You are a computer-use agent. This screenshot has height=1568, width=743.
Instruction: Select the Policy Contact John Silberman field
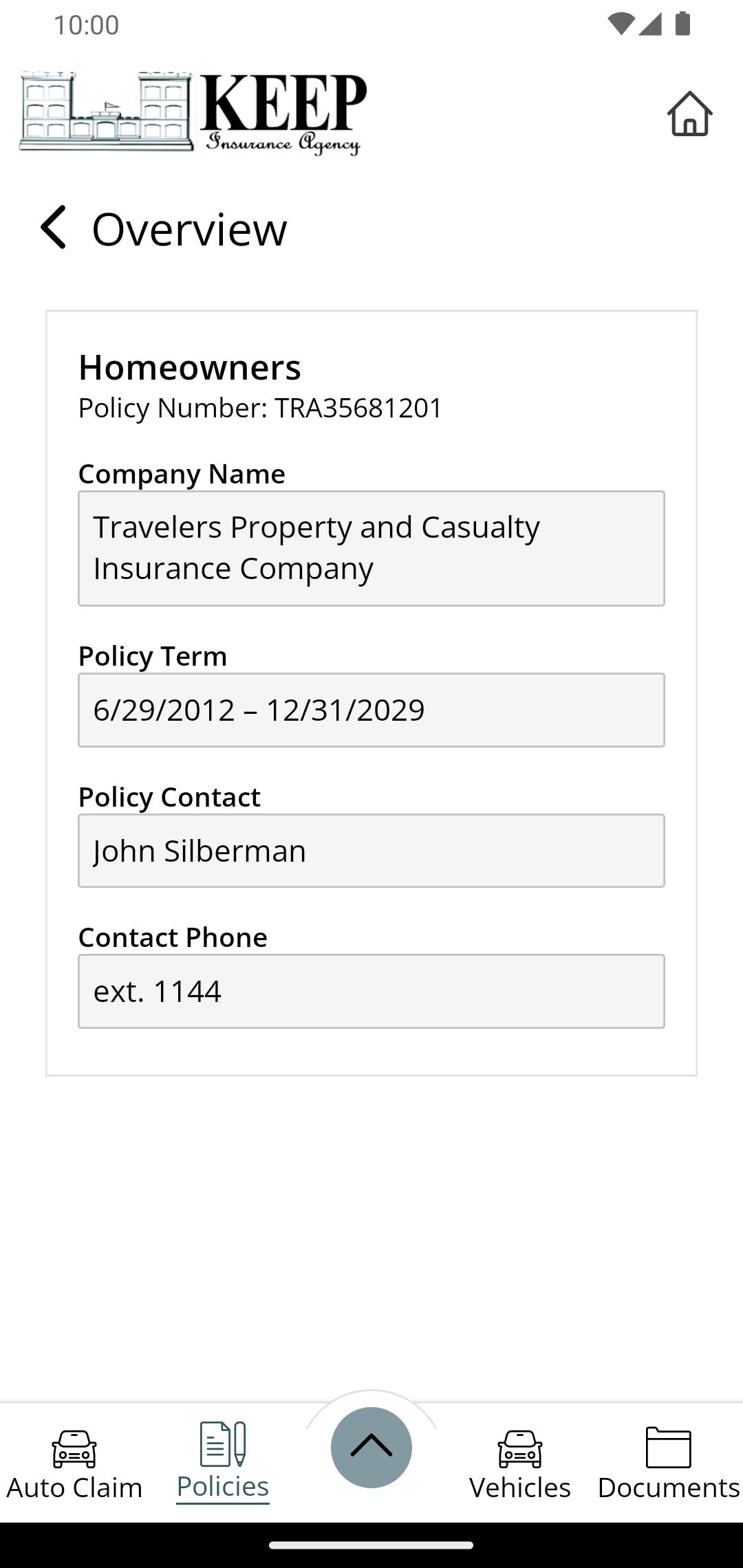point(371,851)
